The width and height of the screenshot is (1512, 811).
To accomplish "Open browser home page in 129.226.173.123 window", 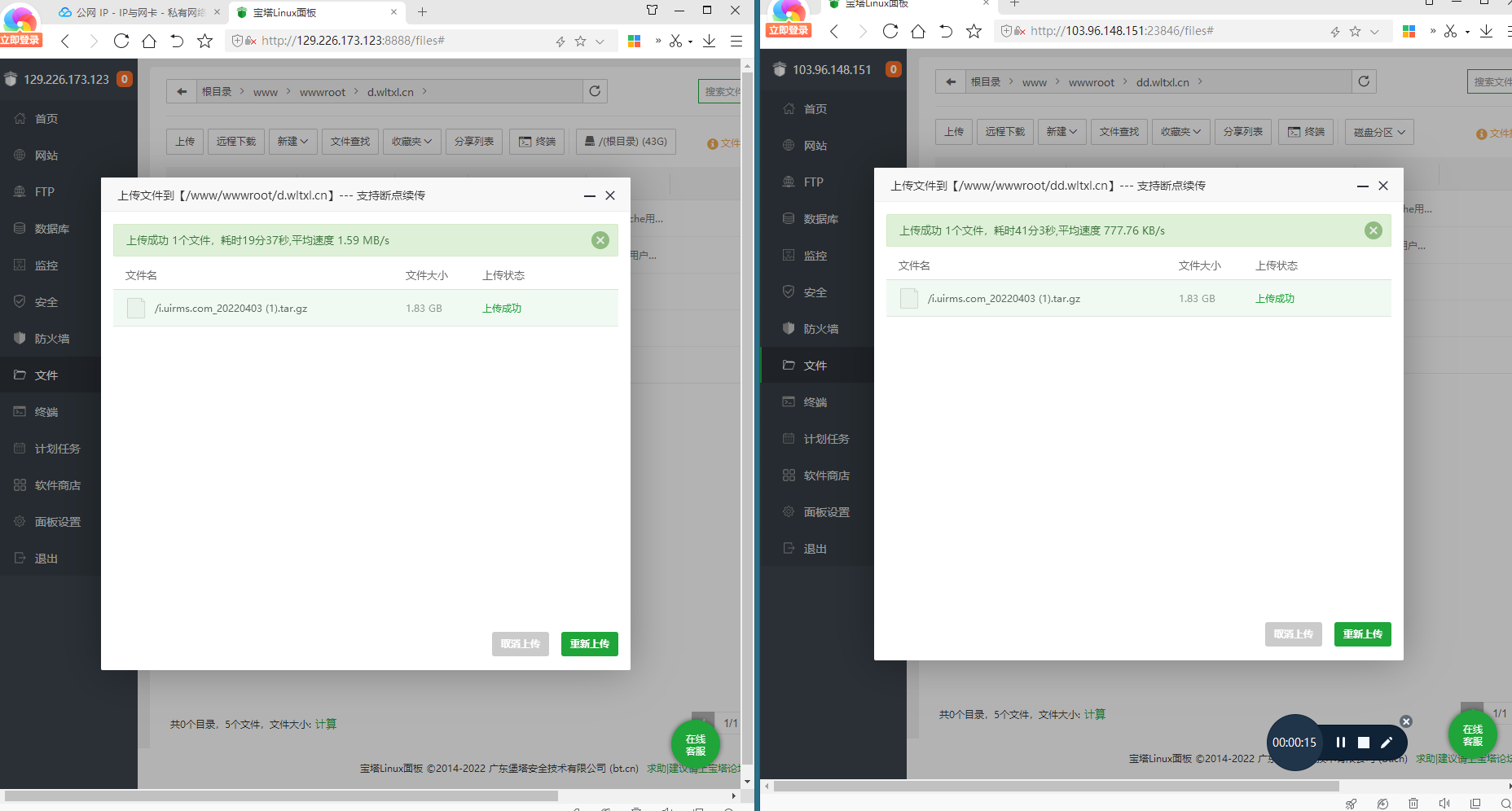I will tap(149, 41).
